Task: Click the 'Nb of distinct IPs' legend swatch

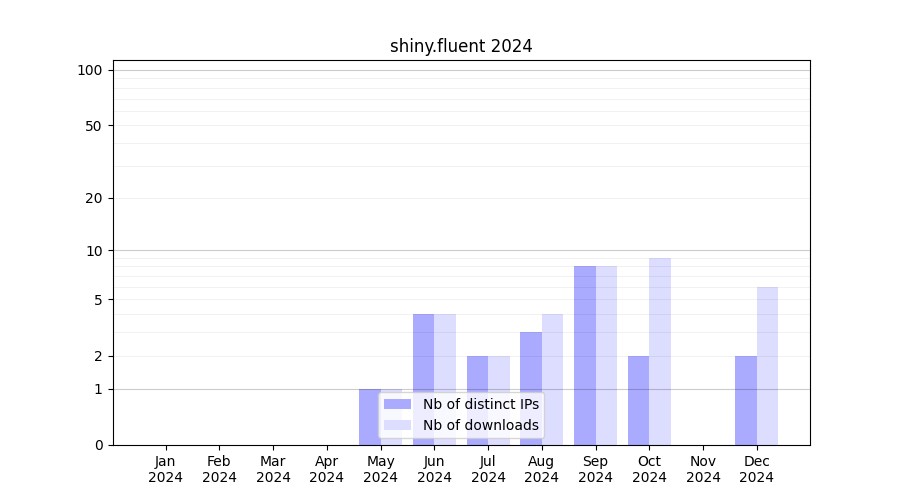Action: point(397,404)
